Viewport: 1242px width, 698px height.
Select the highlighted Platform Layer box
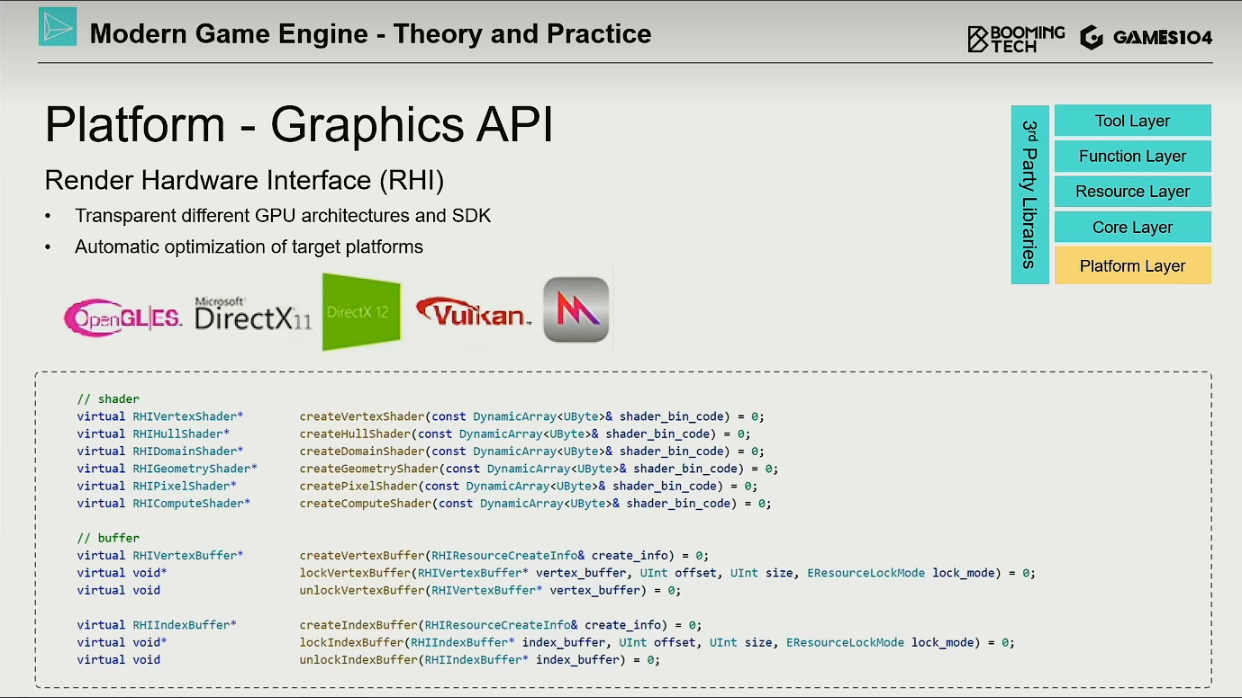click(x=1132, y=266)
